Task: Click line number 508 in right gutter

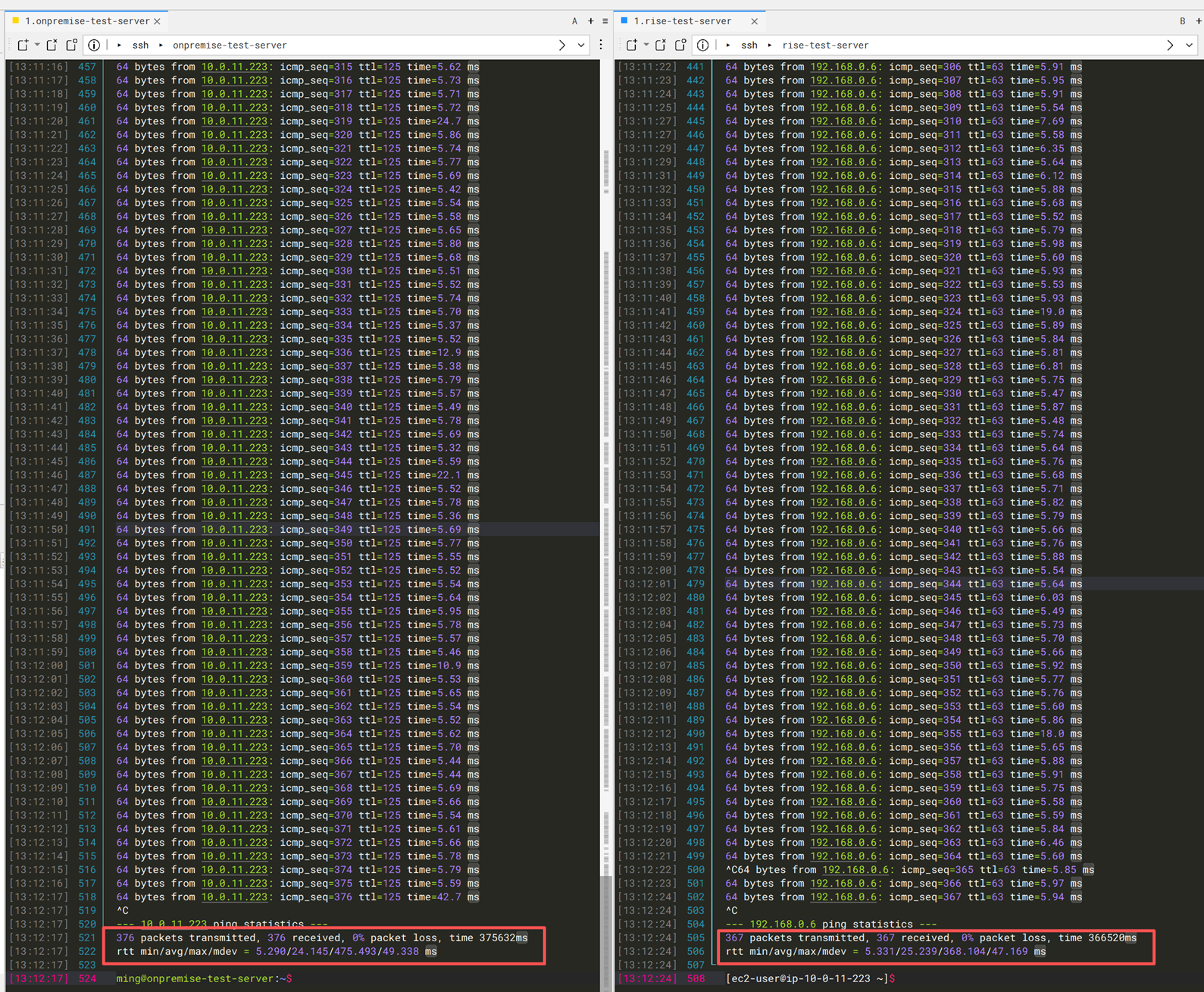Action: (x=695, y=979)
